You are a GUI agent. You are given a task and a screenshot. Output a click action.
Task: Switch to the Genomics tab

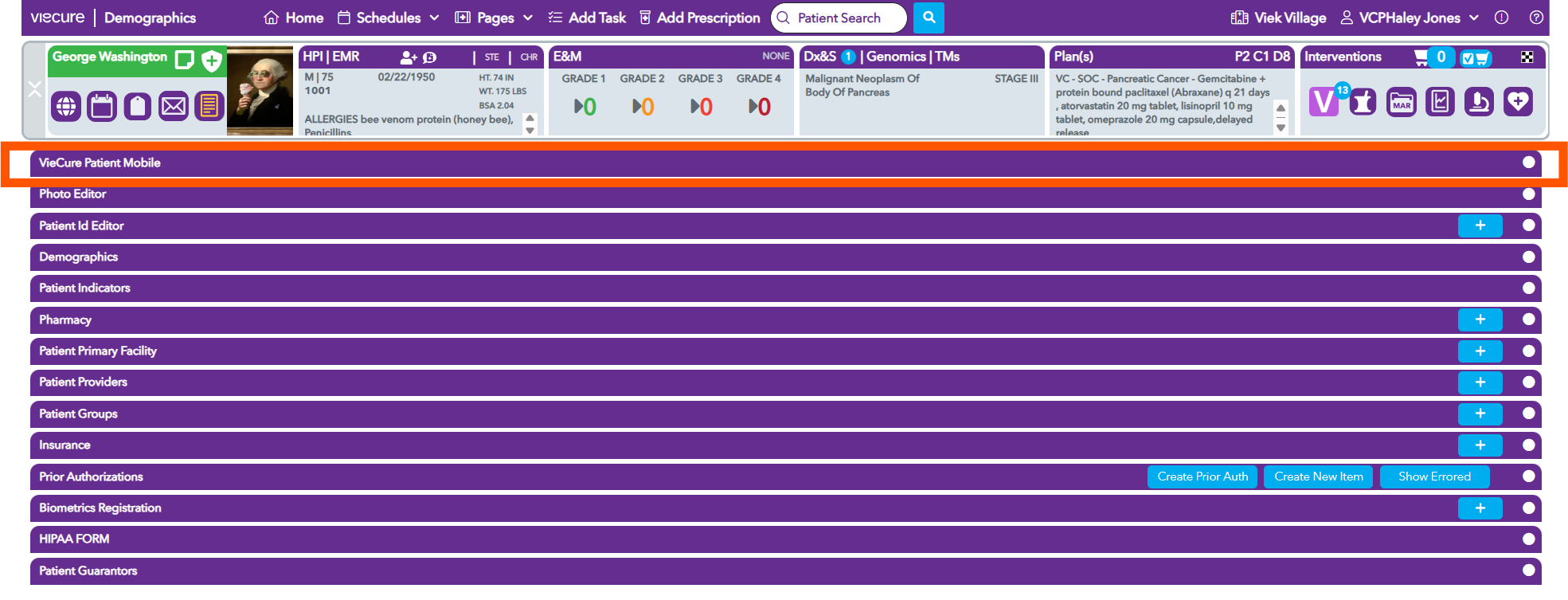(x=896, y=57)
